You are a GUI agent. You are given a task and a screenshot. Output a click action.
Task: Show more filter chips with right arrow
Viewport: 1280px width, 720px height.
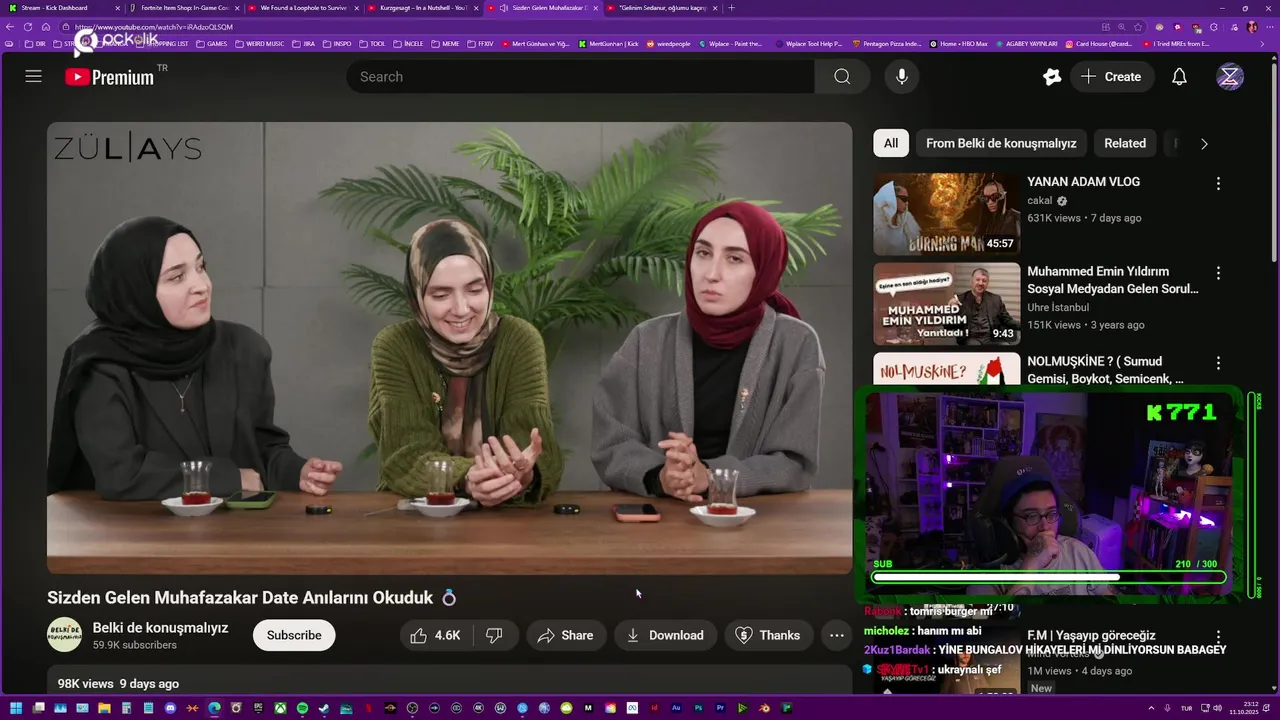[1204, 143]
